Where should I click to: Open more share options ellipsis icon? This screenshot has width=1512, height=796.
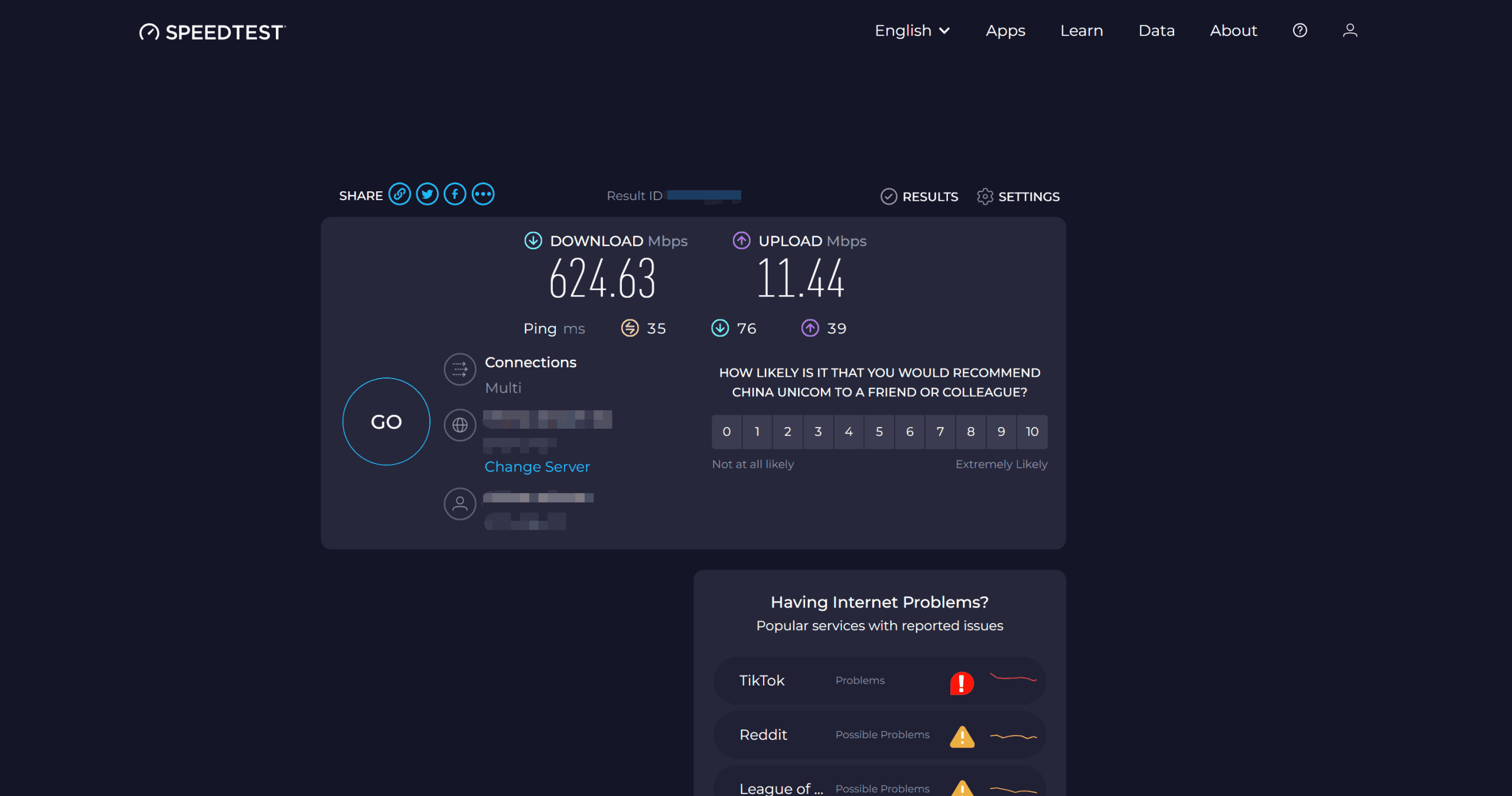click(483, 194)
